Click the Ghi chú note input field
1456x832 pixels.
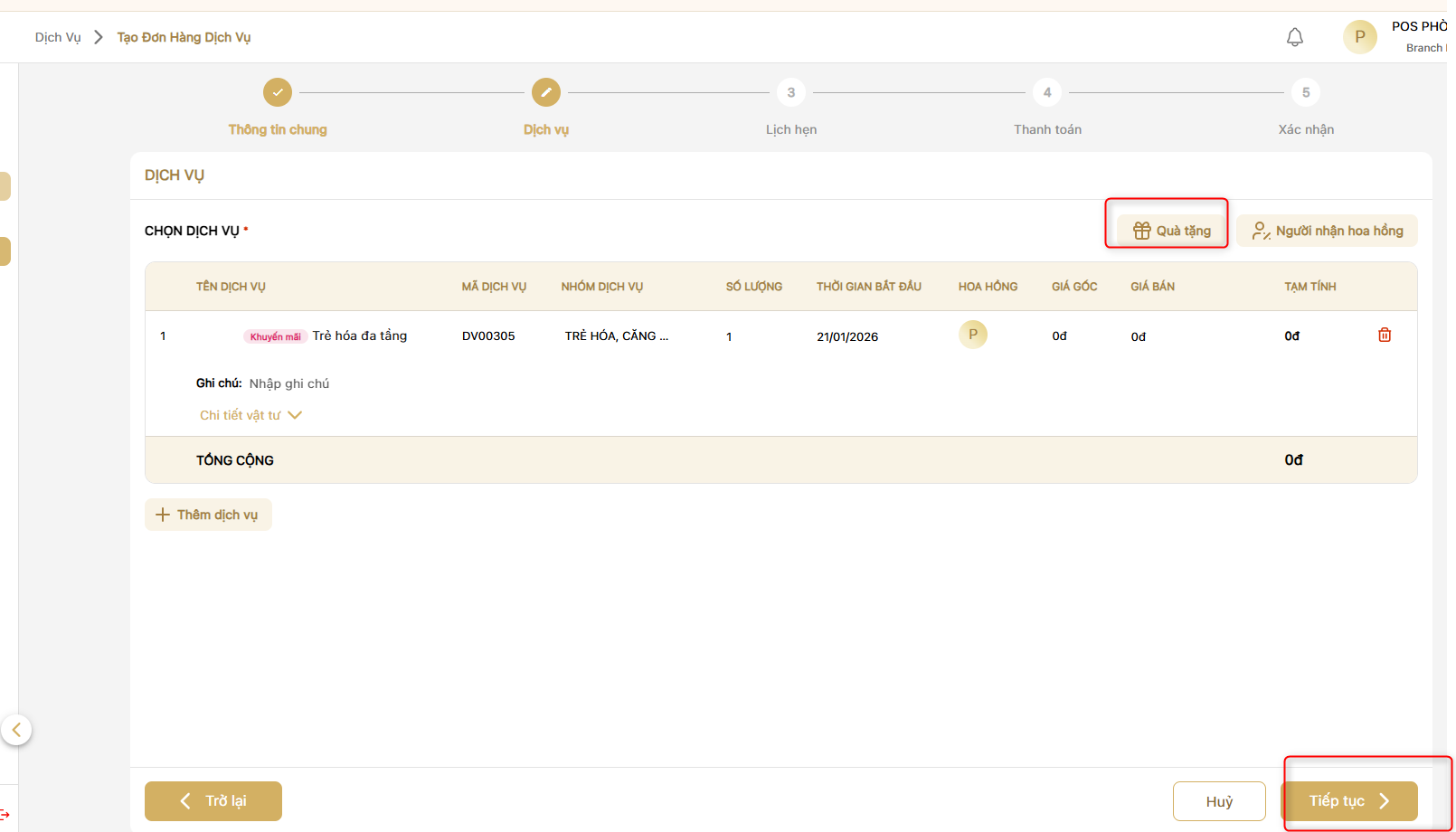click(289, 383)
